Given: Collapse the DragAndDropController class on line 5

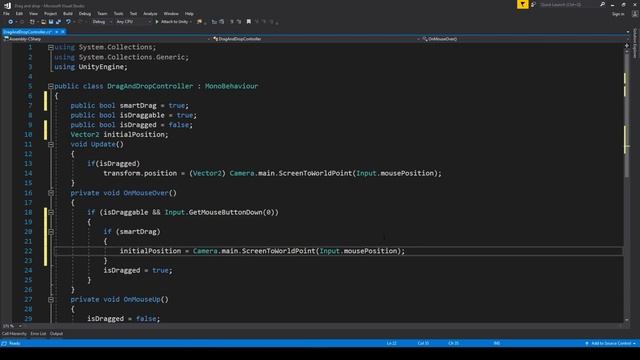Looking at the screenshot, I should (51, 86).
